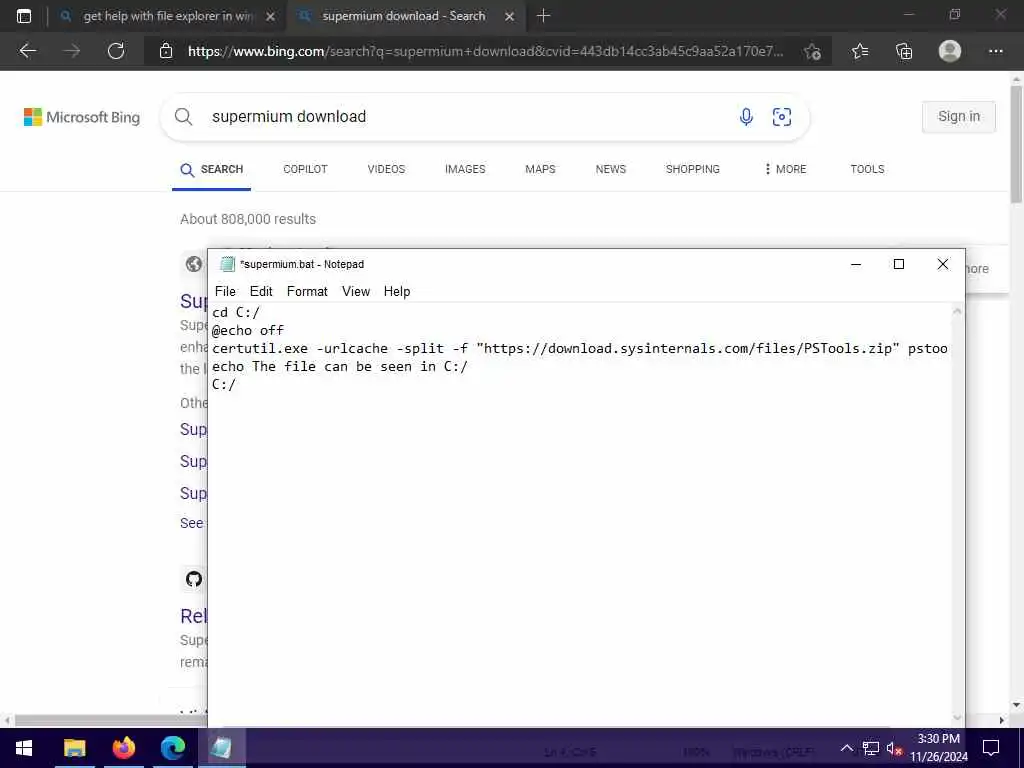The image size is (1024, 768).
Task: Open visual search camera icon
Action: (782, 117)
